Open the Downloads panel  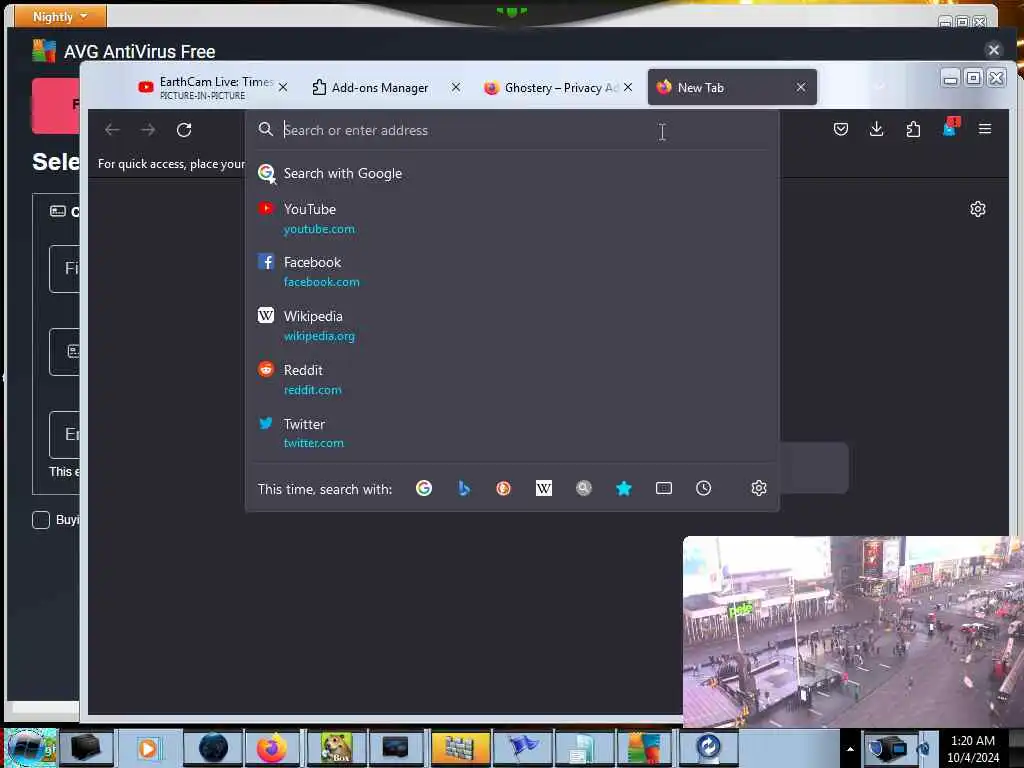click(876, 129)
